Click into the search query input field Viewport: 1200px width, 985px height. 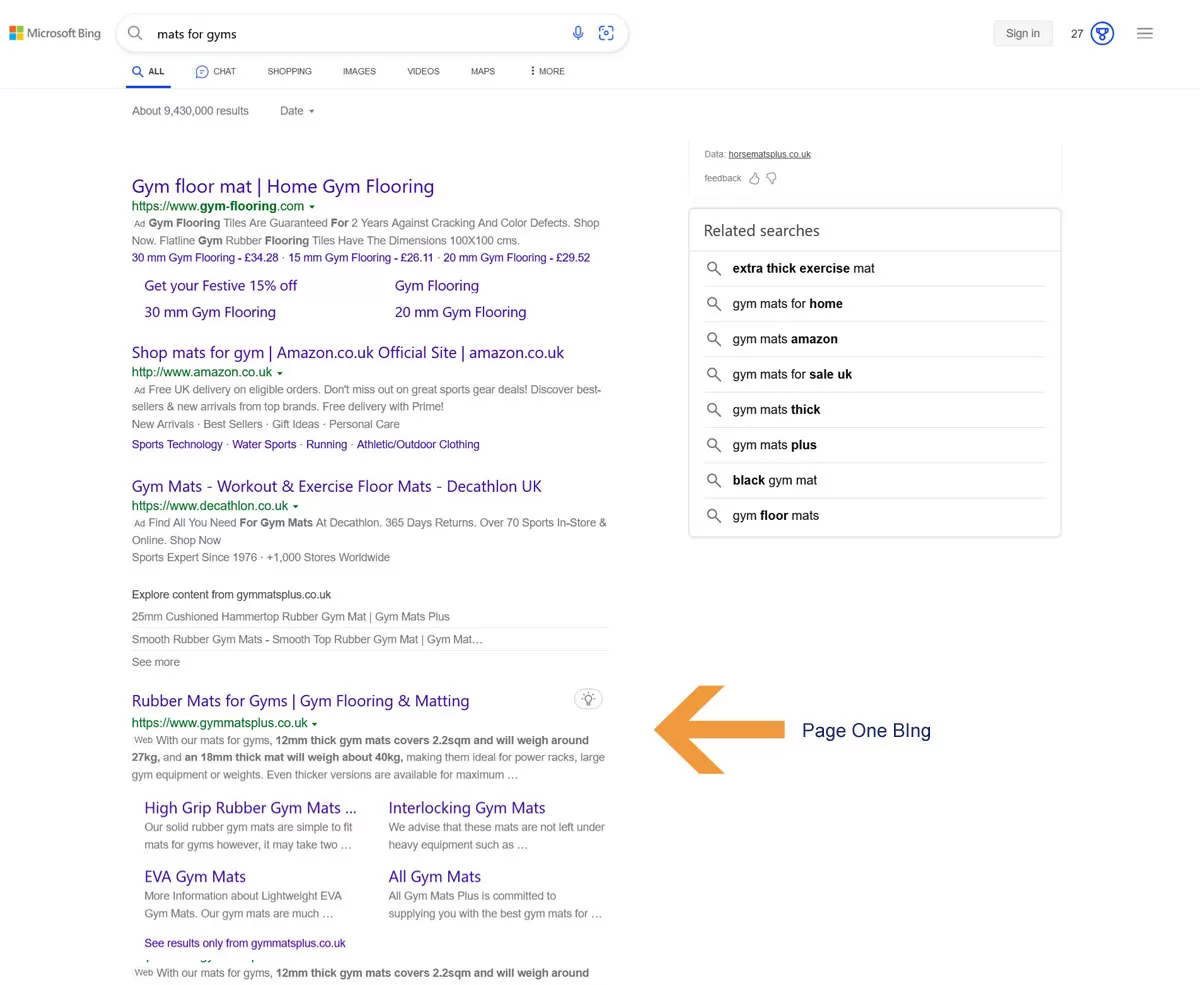coord(350,34)
